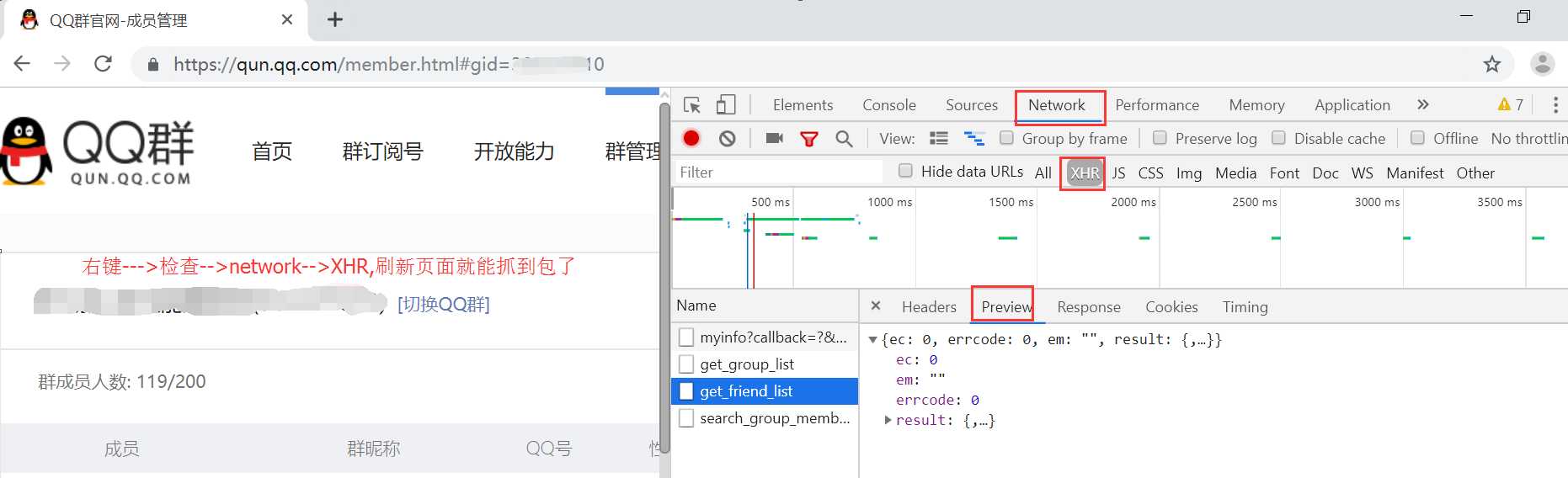Select the Preview tab
Viewport: 1568px width, 478px height.
click(1007, 307)
